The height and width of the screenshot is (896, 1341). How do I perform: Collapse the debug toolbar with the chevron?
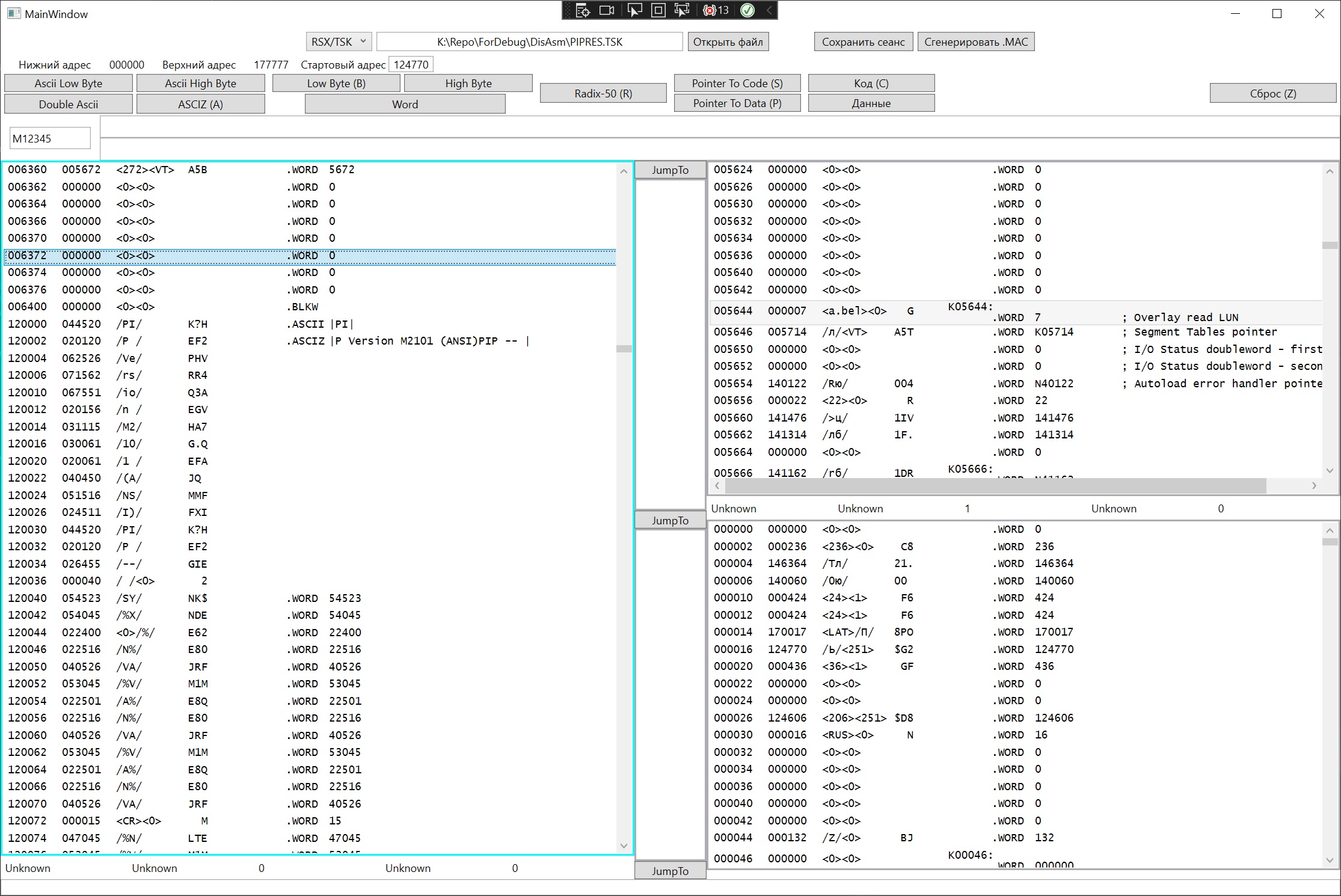[769, 10]
